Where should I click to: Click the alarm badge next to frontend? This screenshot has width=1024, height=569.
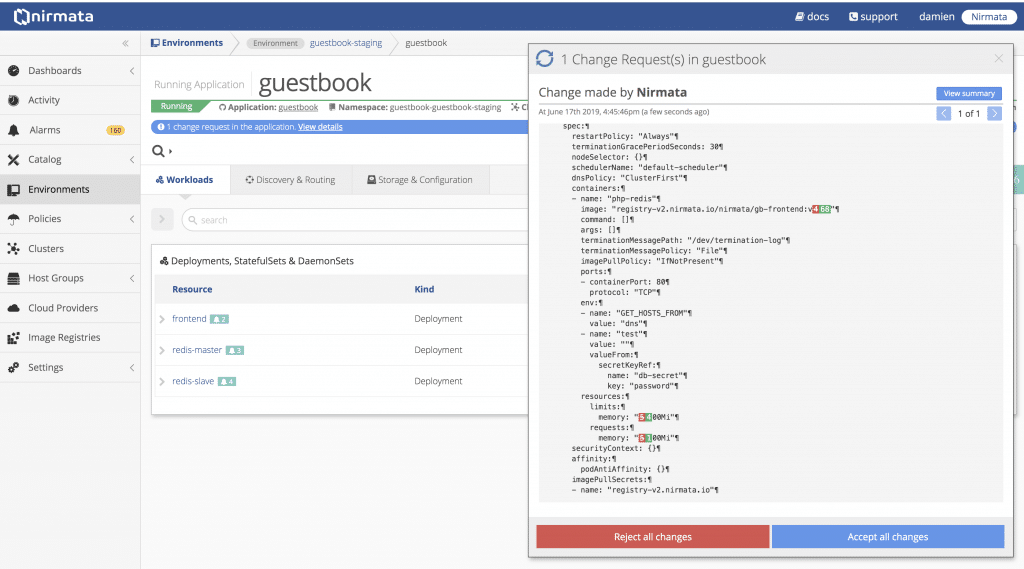[x=219, y=319]
